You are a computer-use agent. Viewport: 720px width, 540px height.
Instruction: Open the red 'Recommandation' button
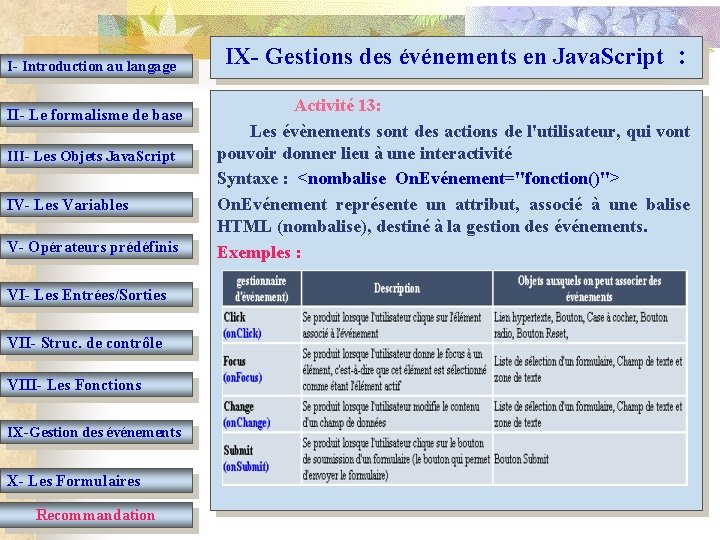pyautogui.click(x=96, y=515)
